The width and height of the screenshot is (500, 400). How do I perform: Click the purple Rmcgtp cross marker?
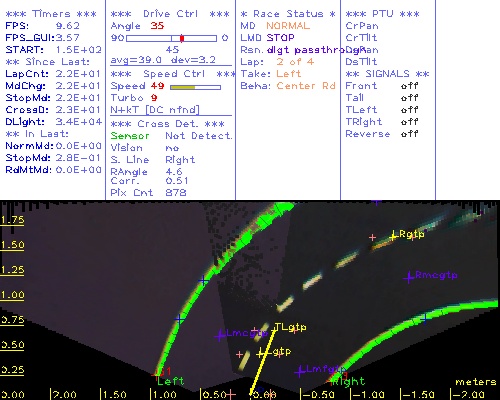coord(409,277)
